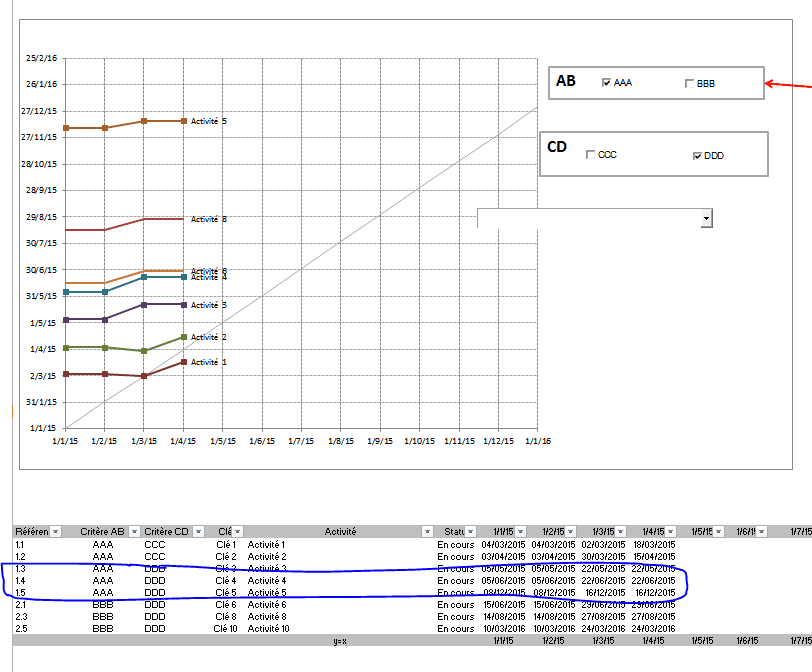The height and width of the screenshot is (672, 812).
Task: Enable the BBB checkbox
Action: [689, 84]
